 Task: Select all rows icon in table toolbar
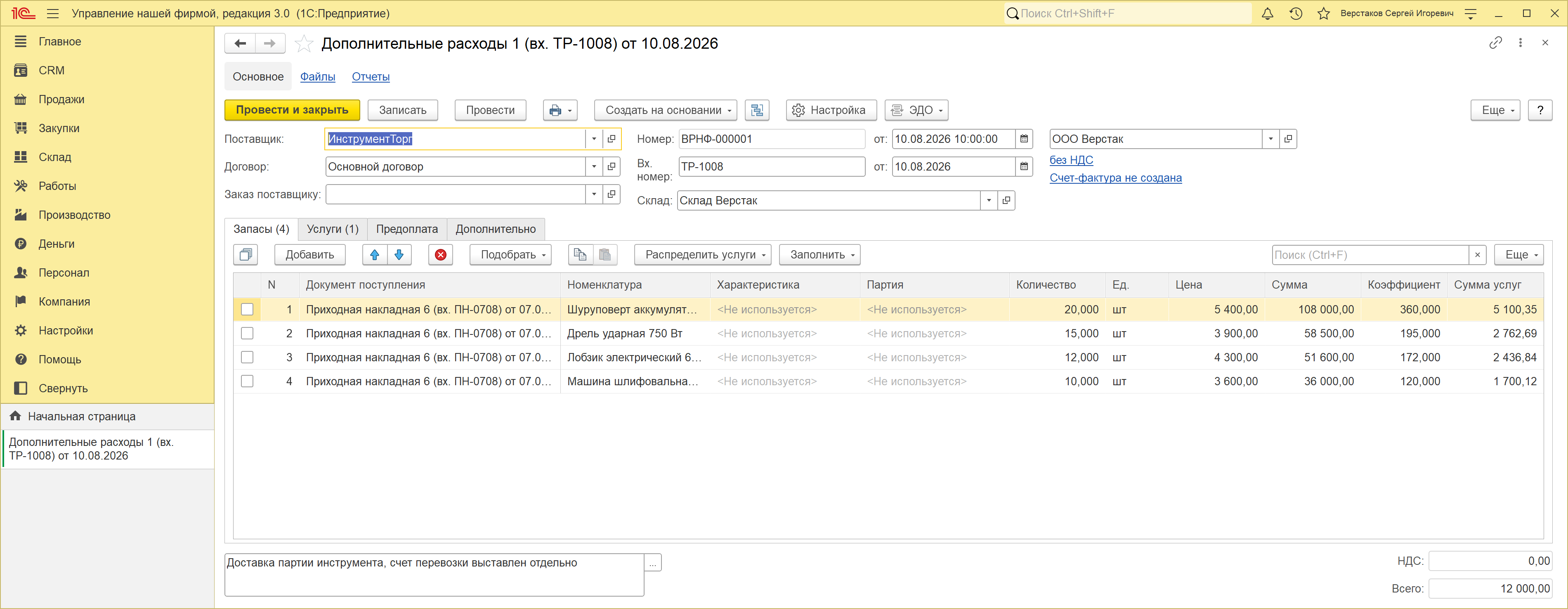point(246,255)
